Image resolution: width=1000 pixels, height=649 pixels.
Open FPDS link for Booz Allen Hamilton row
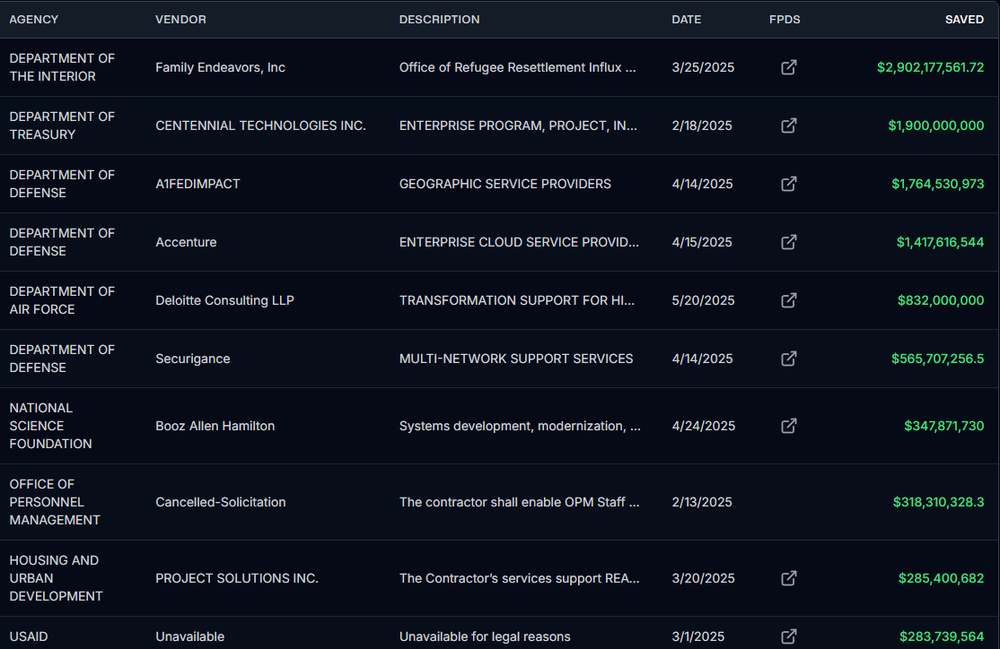point(788,426)
